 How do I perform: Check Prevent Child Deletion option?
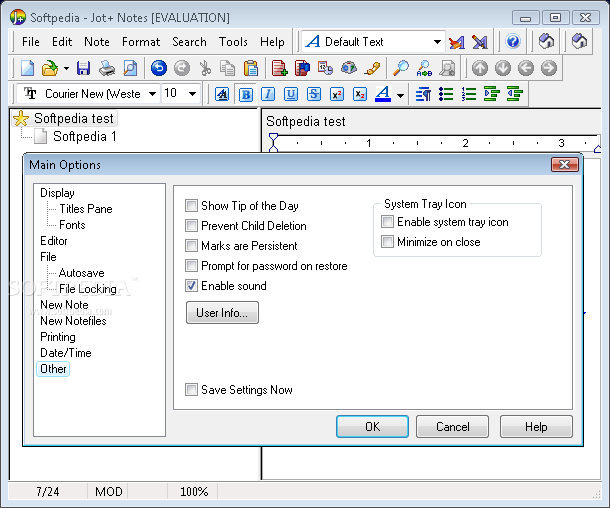191,226
